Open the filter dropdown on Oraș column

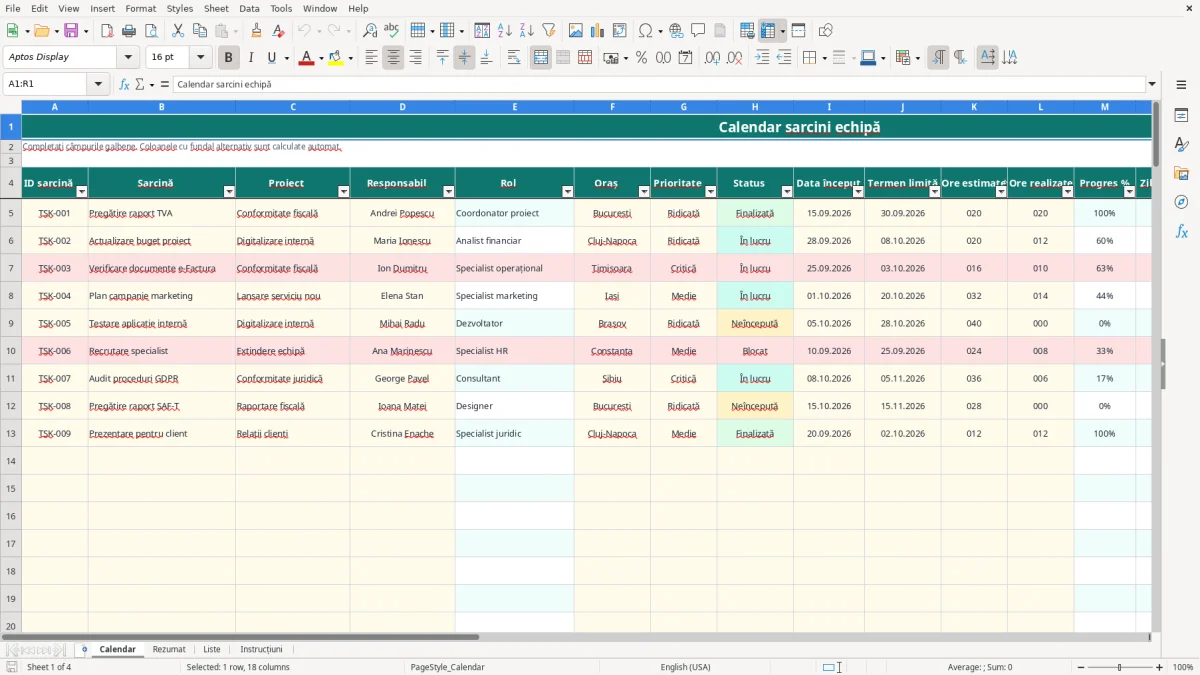[x=644, y=191]
